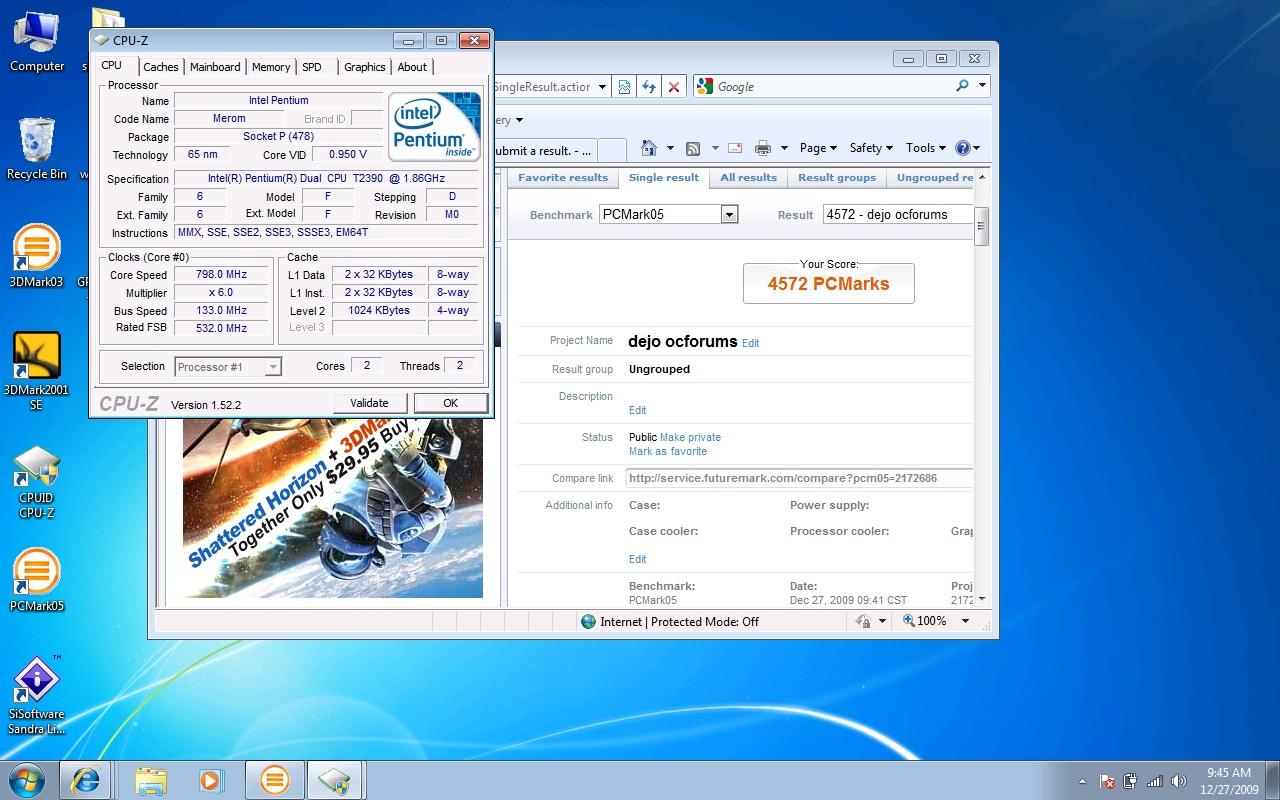Screen dimensions: 1280x800
Task: Click Internet Explorer in the taskbar
Action: (85, 780)
